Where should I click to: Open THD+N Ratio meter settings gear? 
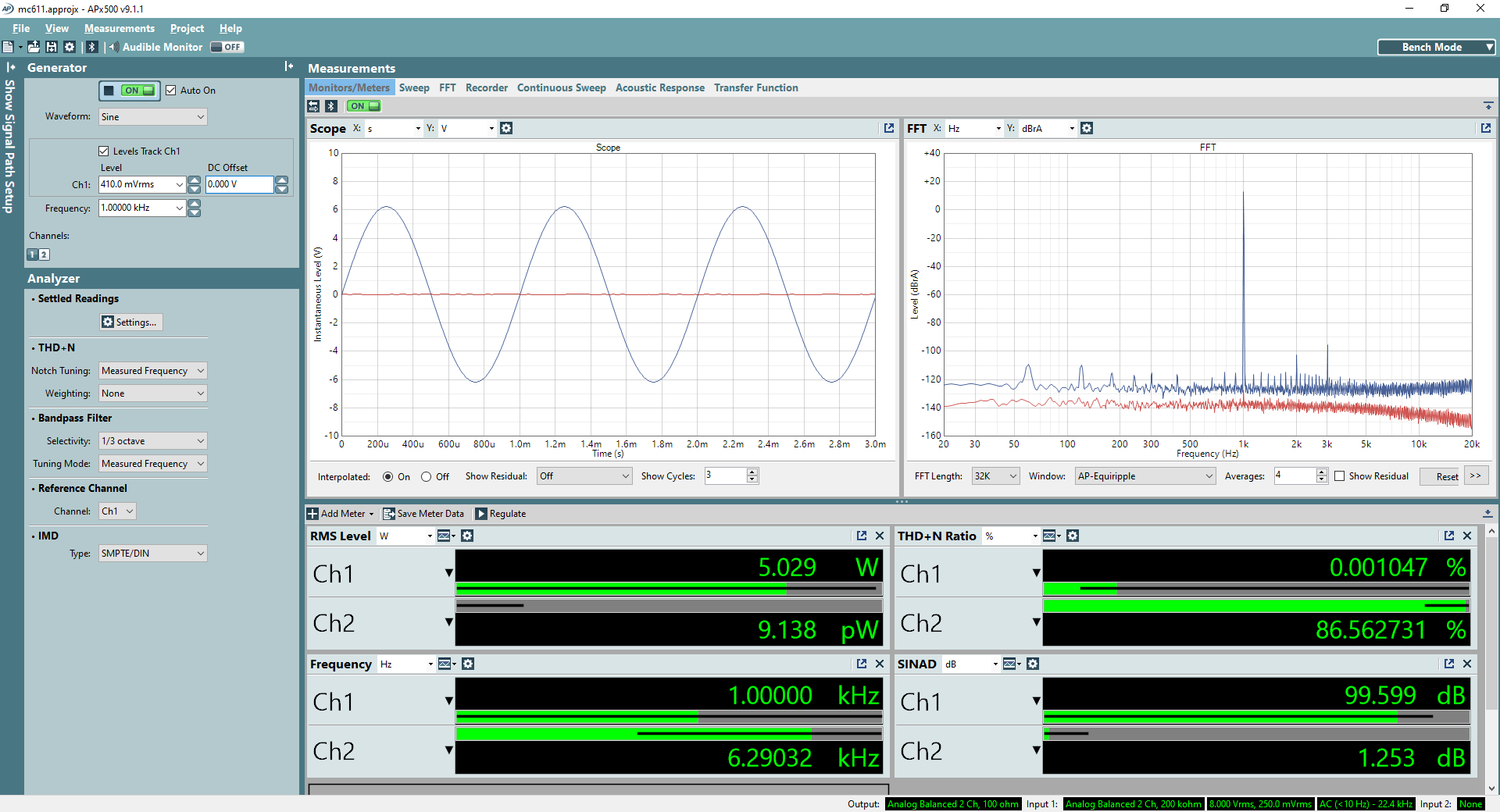pyautogui.click(x=1073, y=536)
